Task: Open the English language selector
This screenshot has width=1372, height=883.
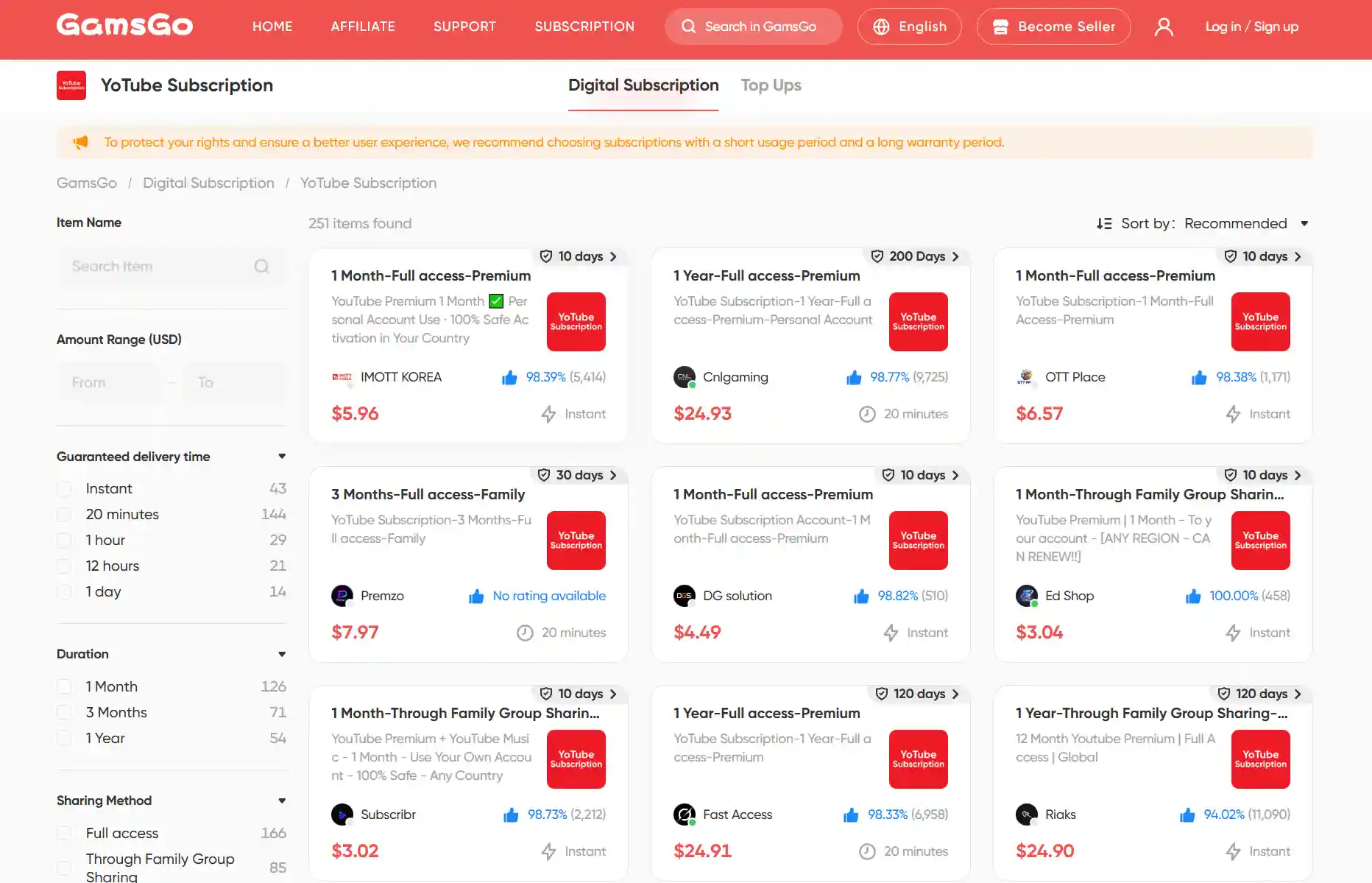Action: (x=910, y=27)
